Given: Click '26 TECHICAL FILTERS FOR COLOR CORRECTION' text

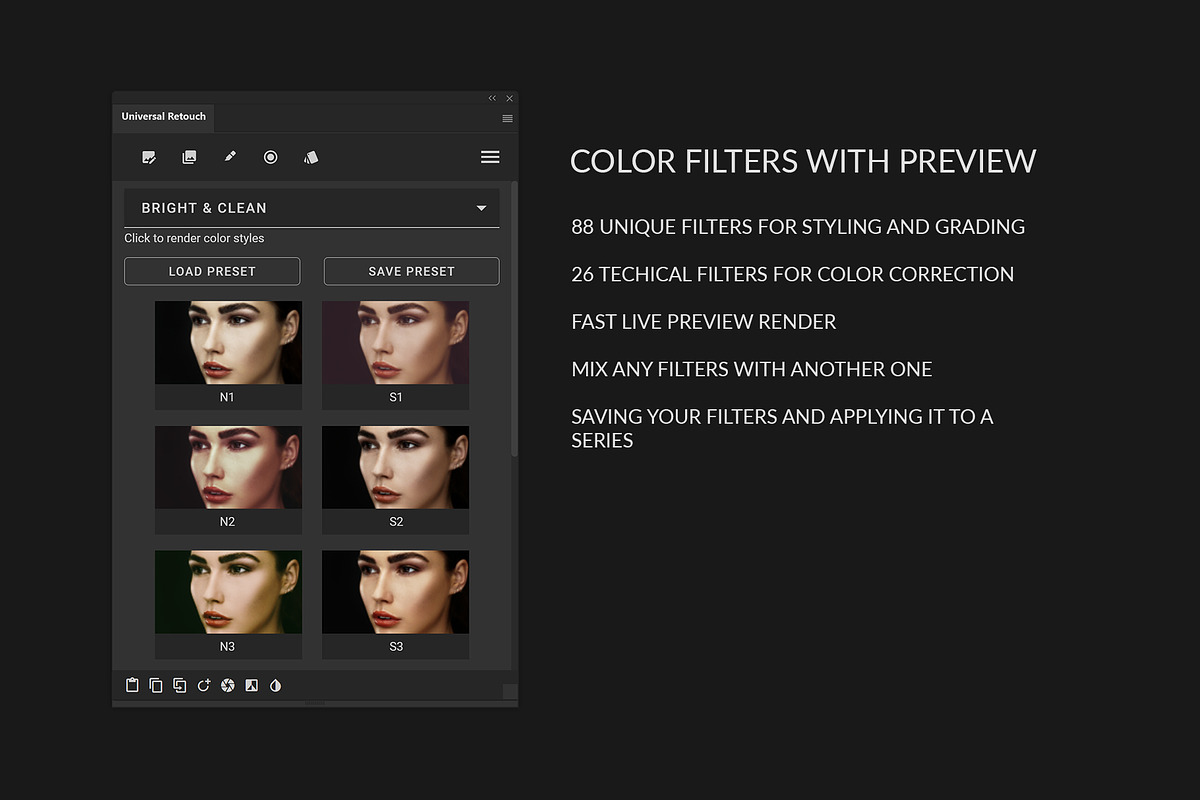Looking at the screenshot, I should click(792, 274).
